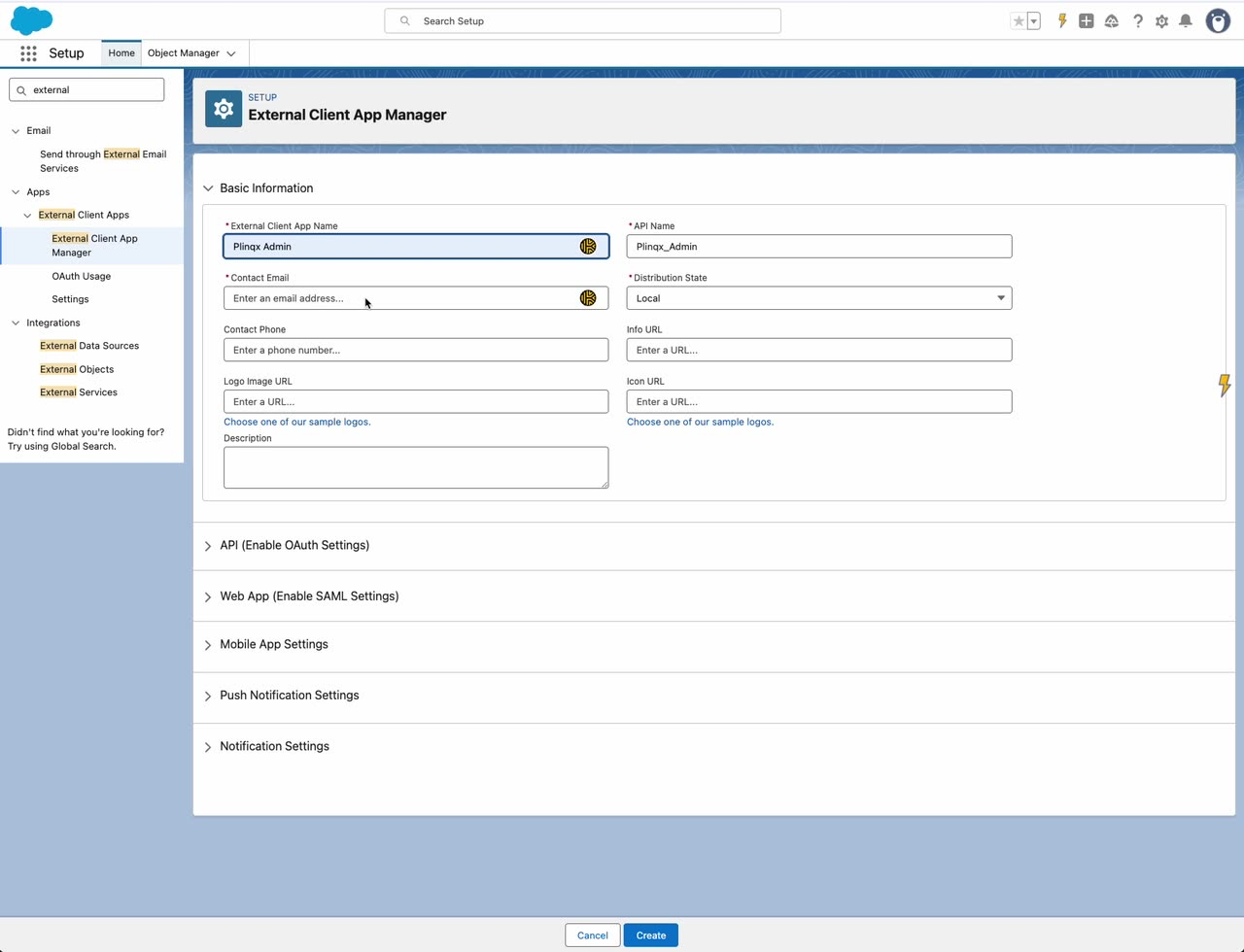Click the lightning bolt icon in header

1062,20
